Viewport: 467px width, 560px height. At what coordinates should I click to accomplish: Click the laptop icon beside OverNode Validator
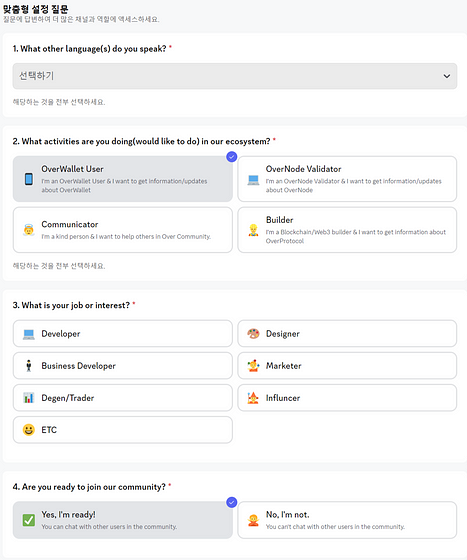point(253,180)
